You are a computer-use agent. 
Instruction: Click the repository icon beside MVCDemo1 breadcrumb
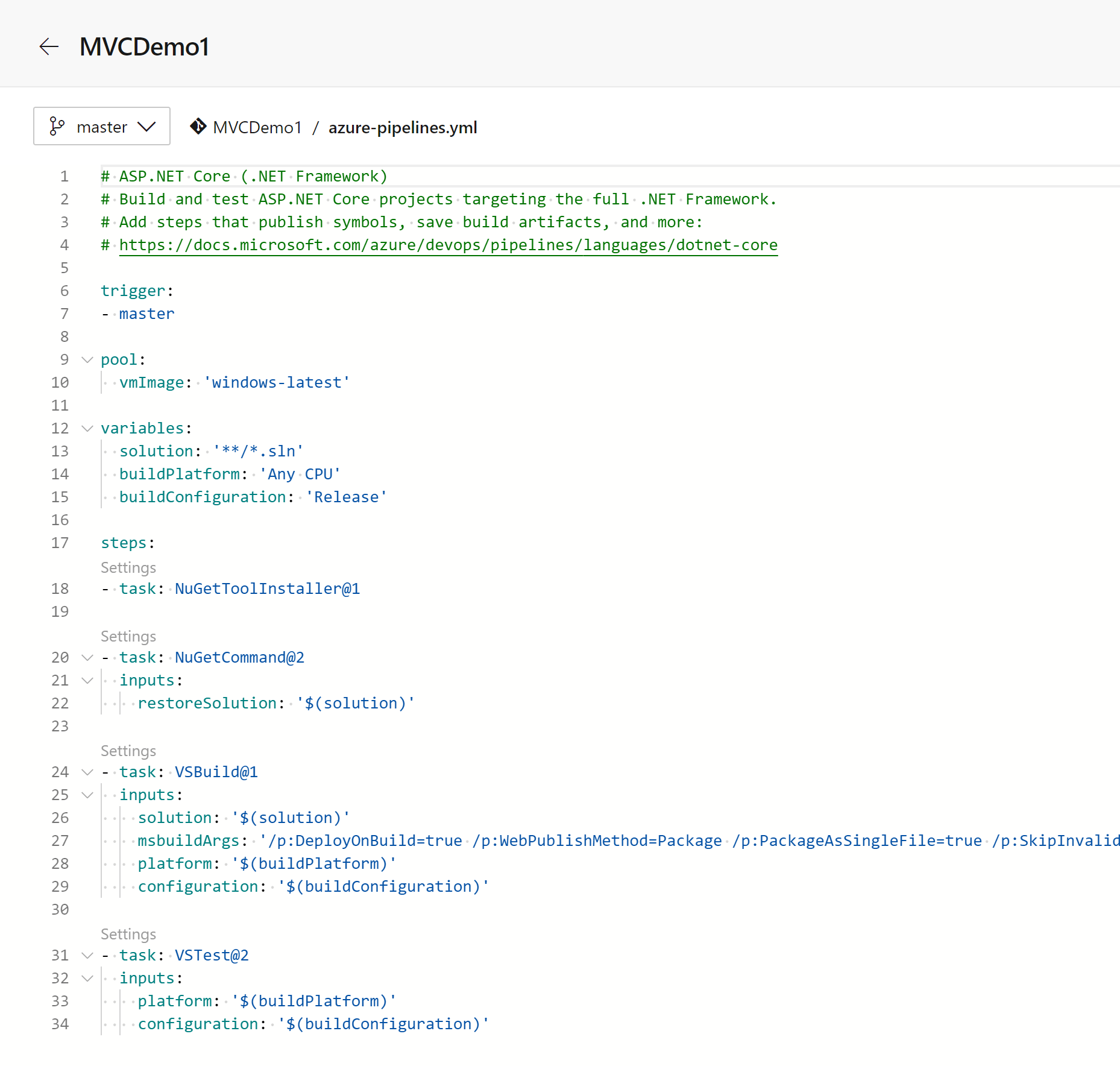[198, 127]
